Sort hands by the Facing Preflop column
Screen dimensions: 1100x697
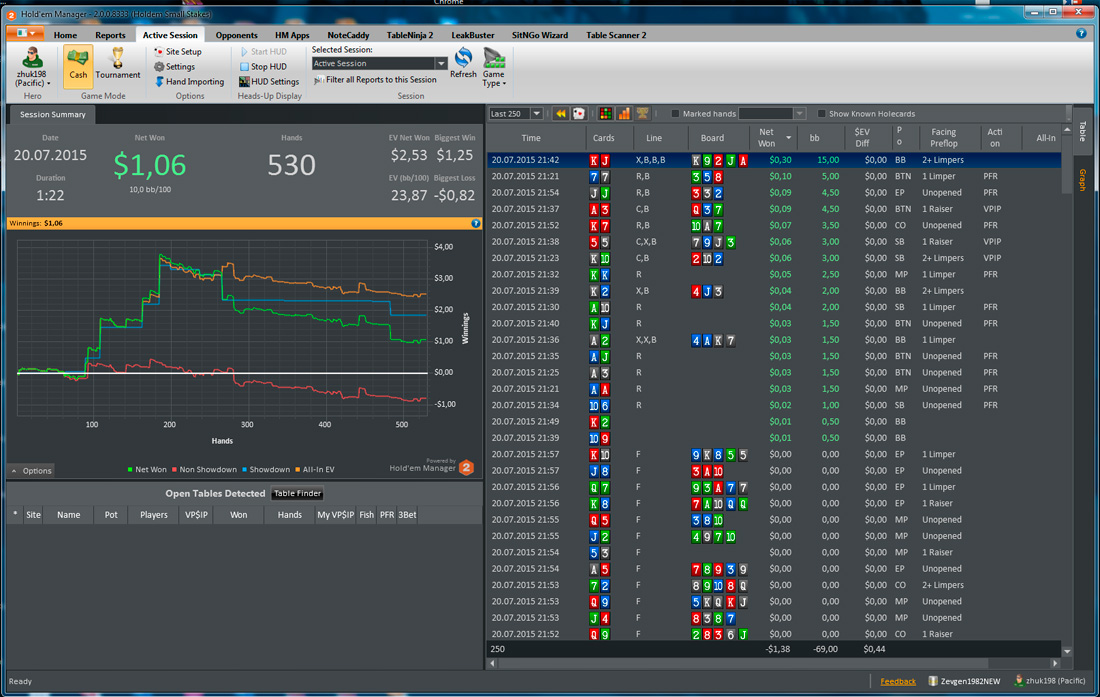[944, 138]
